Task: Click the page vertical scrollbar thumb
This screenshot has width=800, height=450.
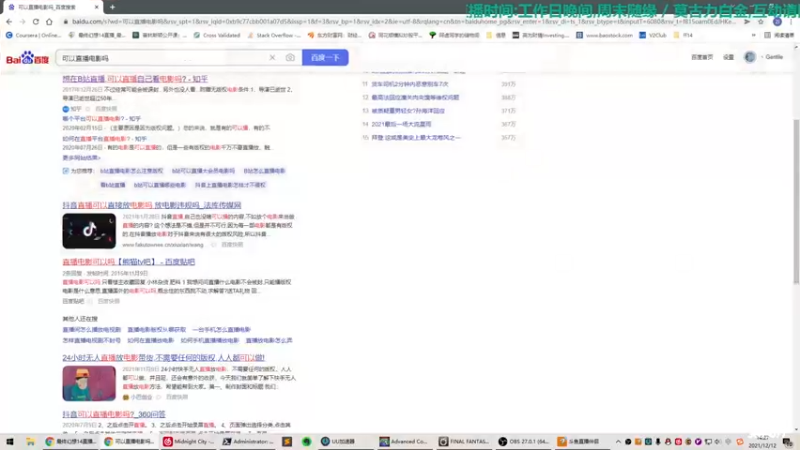Action: (796, 202)
